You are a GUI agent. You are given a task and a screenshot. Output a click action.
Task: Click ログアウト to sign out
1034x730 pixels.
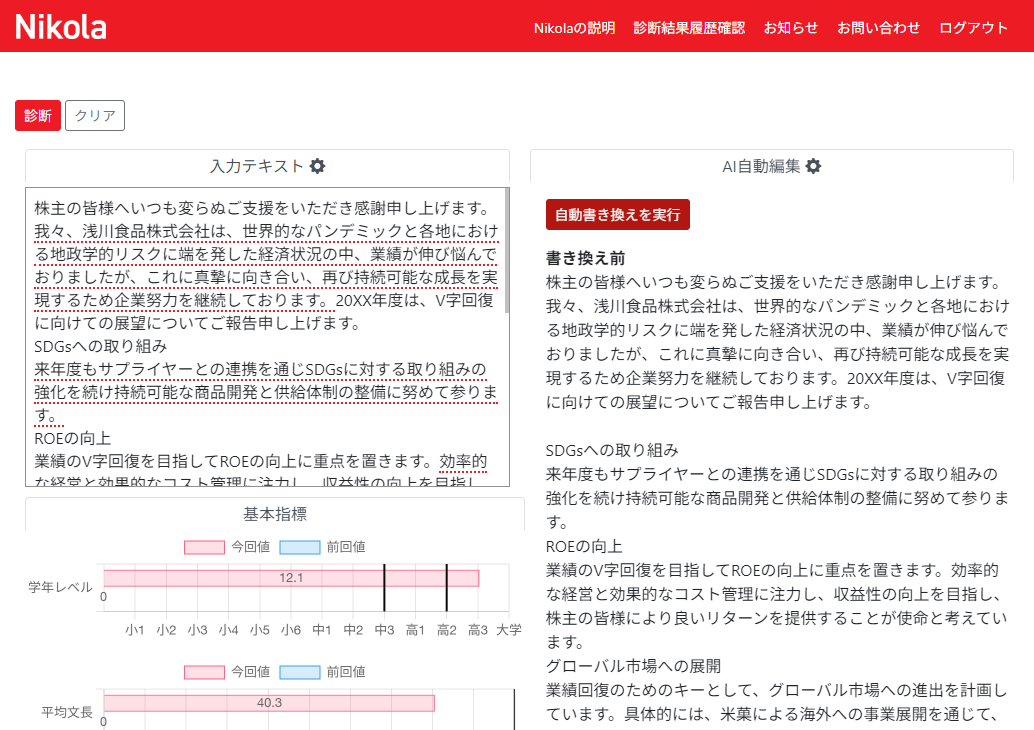(x=973, y=28)
